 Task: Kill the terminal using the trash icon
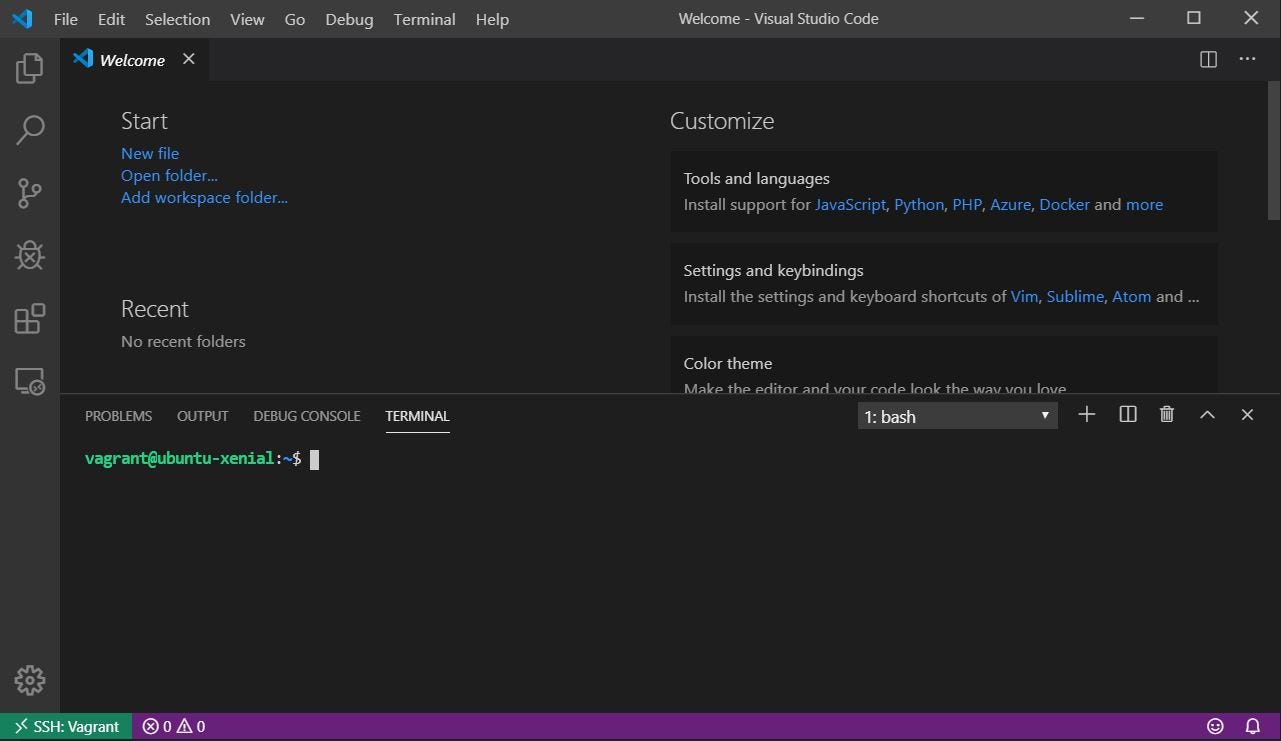click(1166, 414)
